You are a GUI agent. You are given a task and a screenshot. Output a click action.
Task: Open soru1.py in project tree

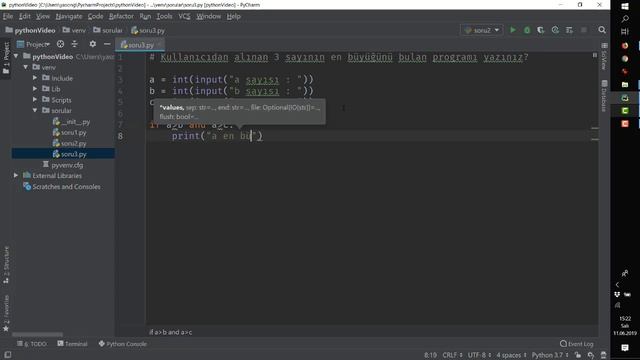coord(69,132)
